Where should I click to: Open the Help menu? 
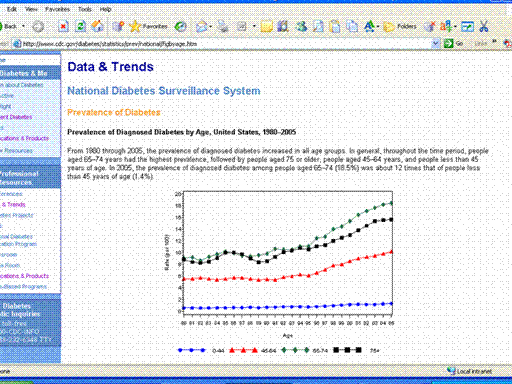coord(105,9)
